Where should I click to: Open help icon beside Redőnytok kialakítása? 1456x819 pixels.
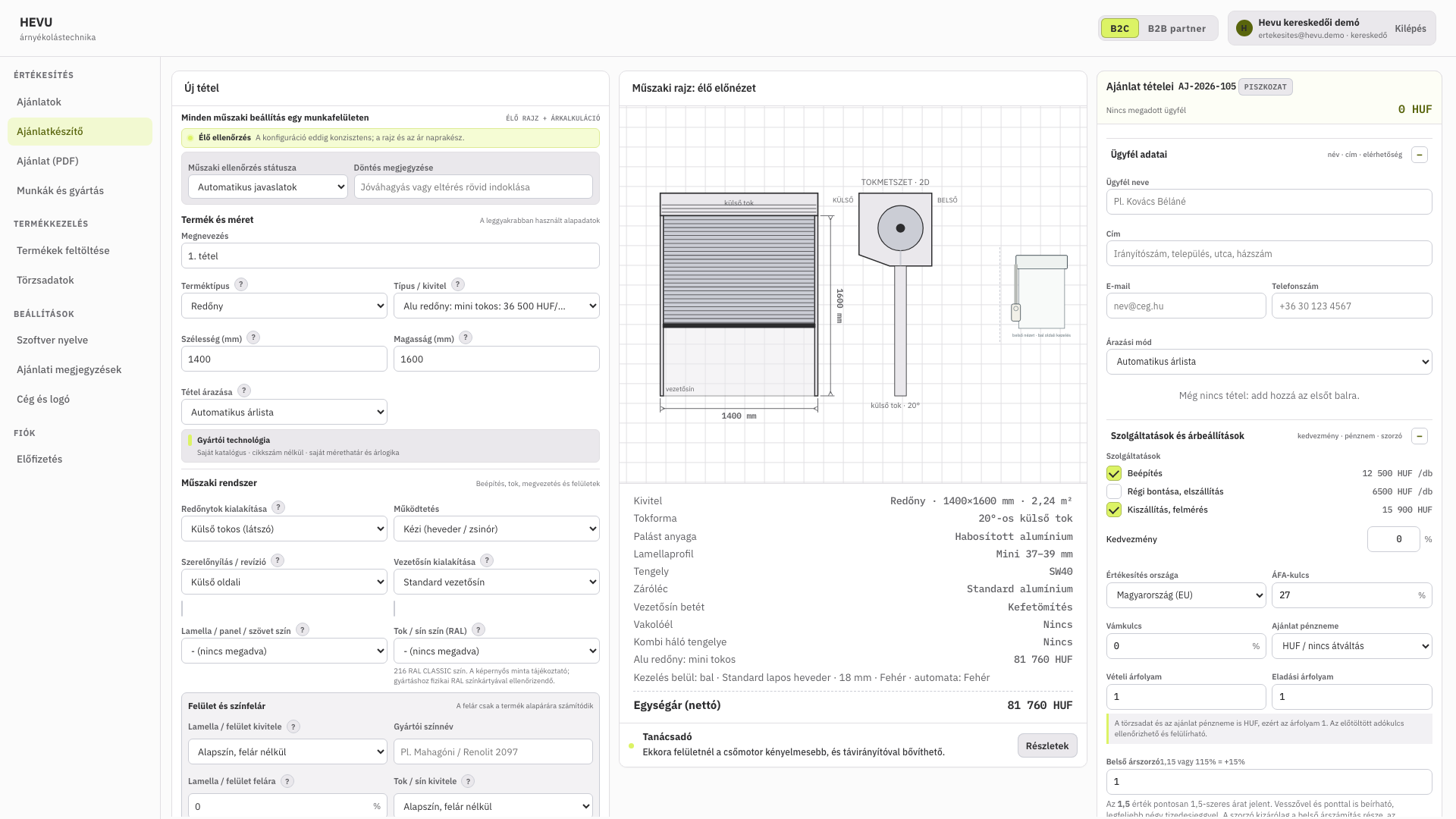click(x=278, y=507)
